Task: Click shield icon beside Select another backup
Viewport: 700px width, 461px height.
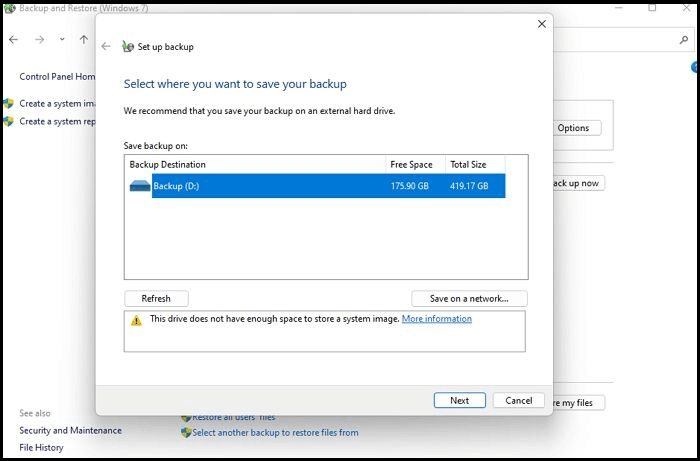Action: [186, 432]
